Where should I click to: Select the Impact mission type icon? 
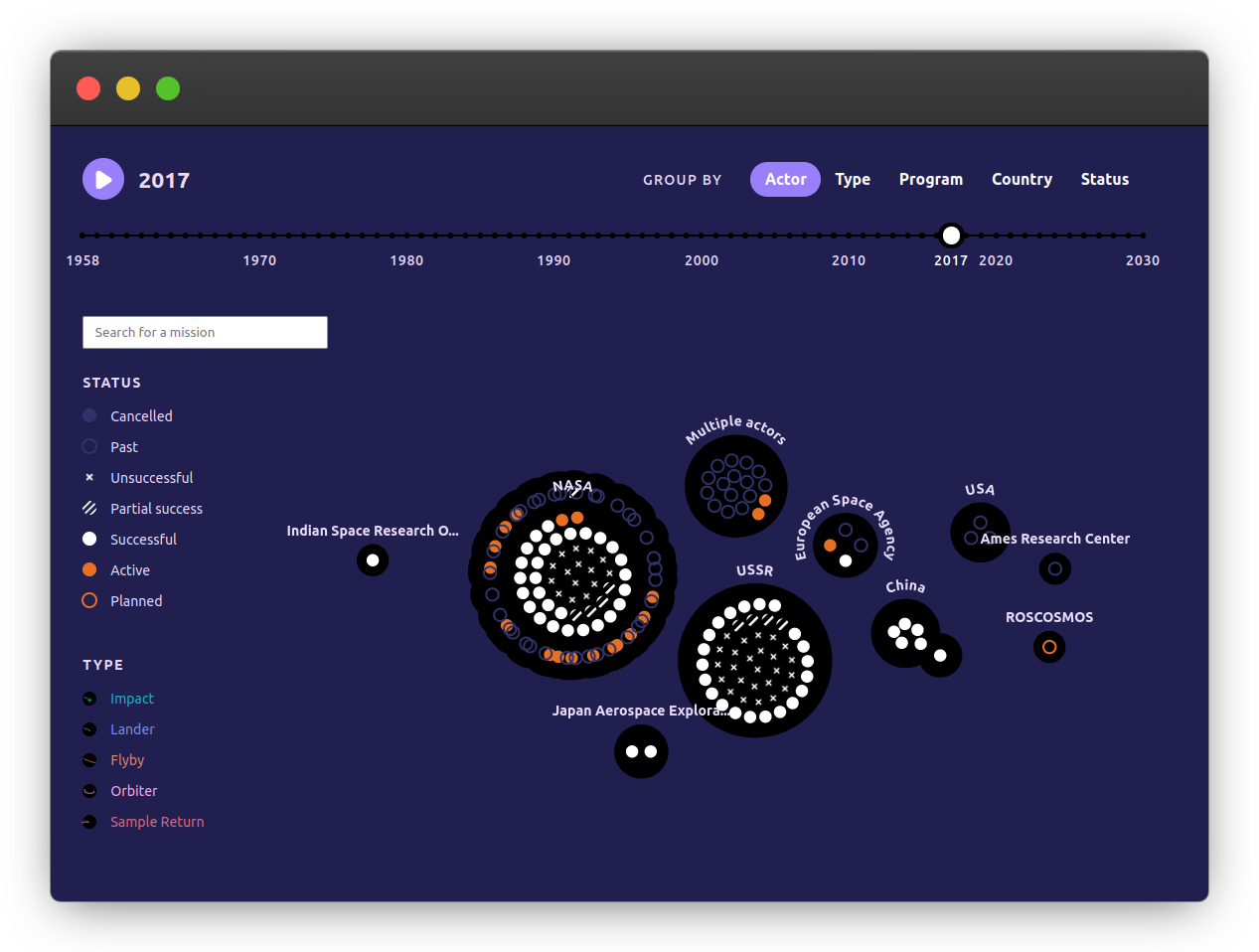tap(88, 699)
